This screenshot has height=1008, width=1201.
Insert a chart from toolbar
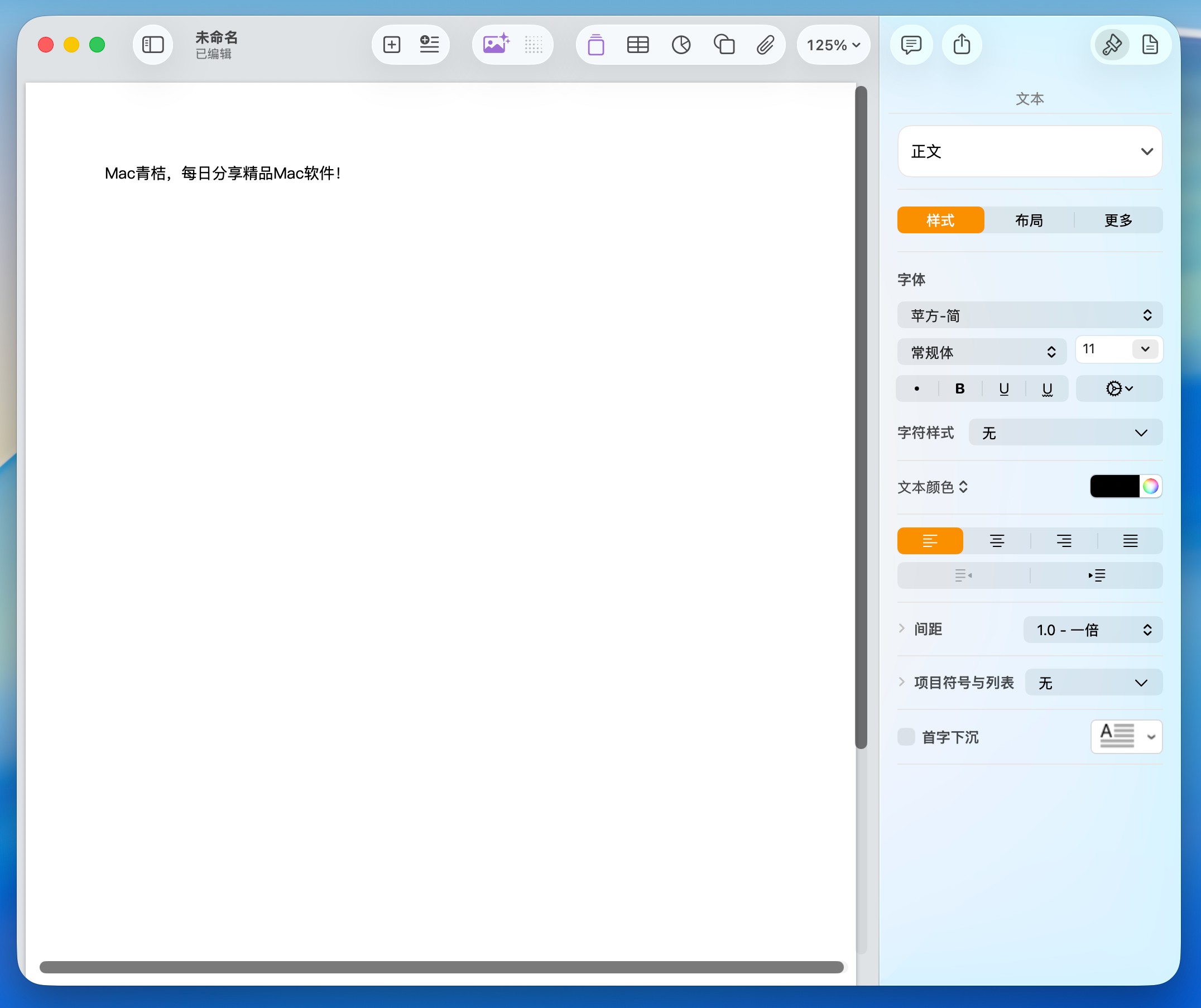(x=680, y=45)
